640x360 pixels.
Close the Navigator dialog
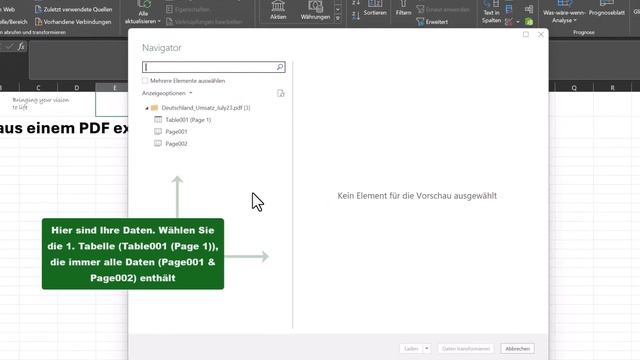click(541, 34)
